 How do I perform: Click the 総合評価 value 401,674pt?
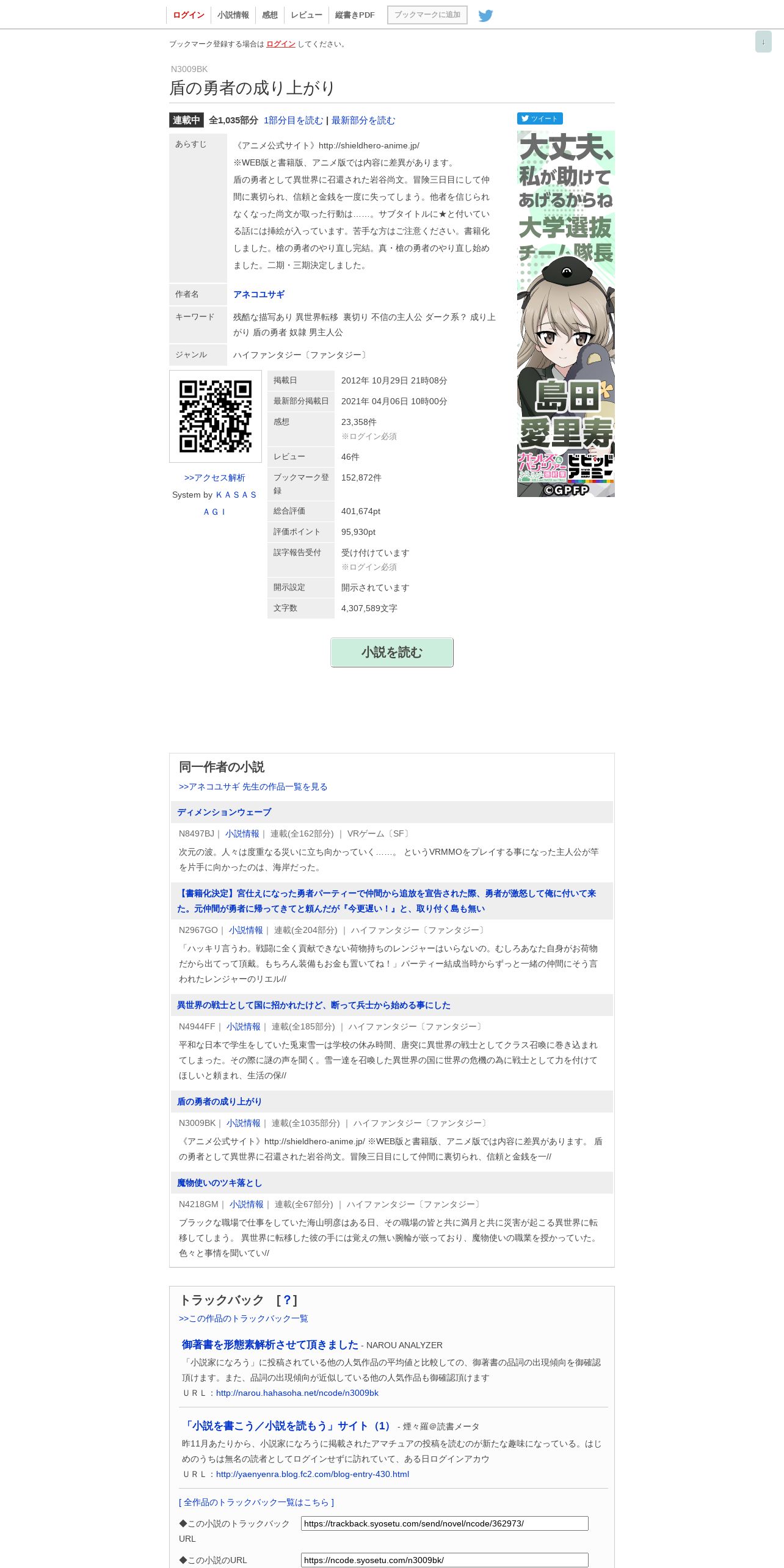coord(361,511)
